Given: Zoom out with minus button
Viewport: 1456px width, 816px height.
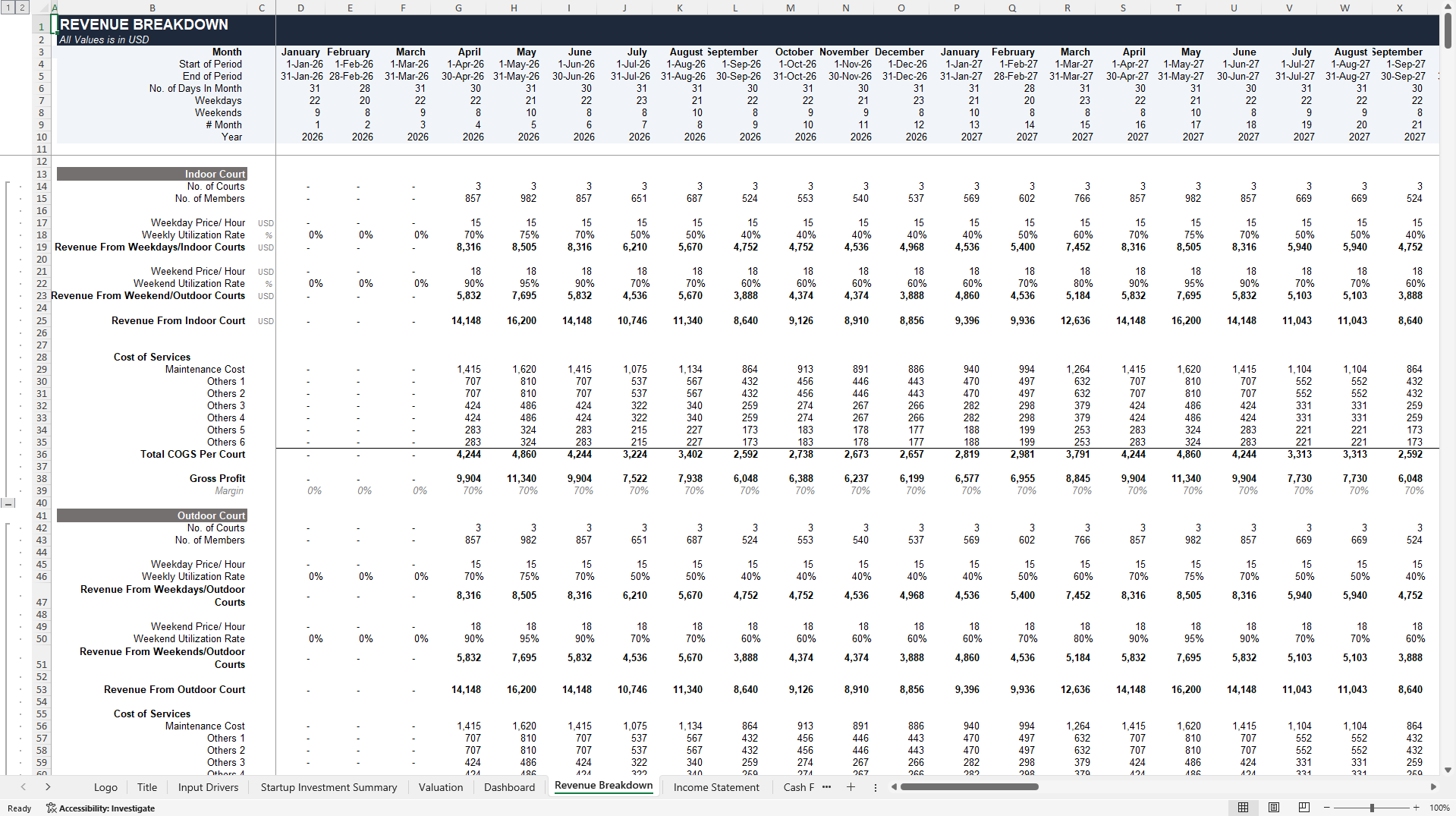Looking at the screenshot, I should click(x=1326, y=808).
